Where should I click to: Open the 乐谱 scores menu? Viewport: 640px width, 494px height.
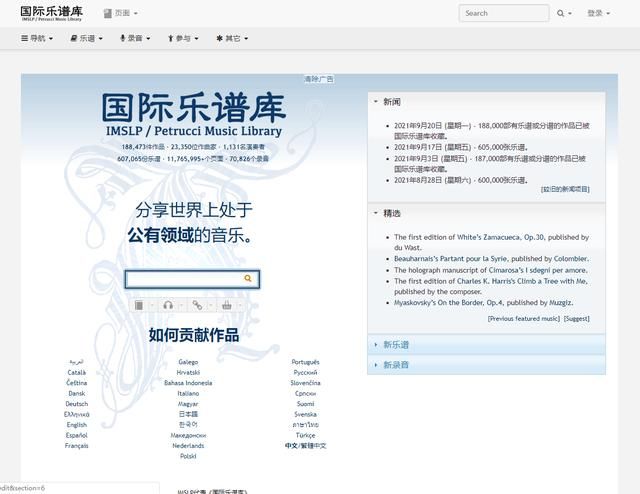tap(86, 38)
